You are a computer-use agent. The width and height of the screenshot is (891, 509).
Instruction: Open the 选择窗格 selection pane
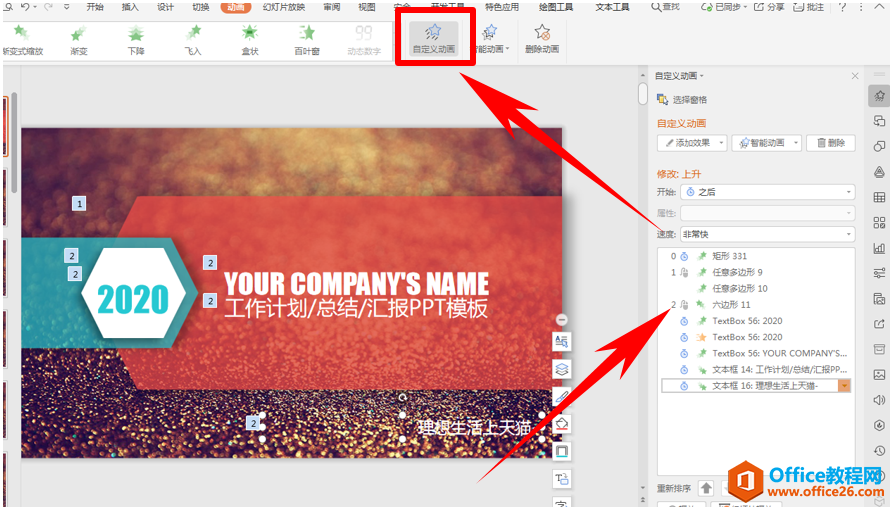click(682, 100)
